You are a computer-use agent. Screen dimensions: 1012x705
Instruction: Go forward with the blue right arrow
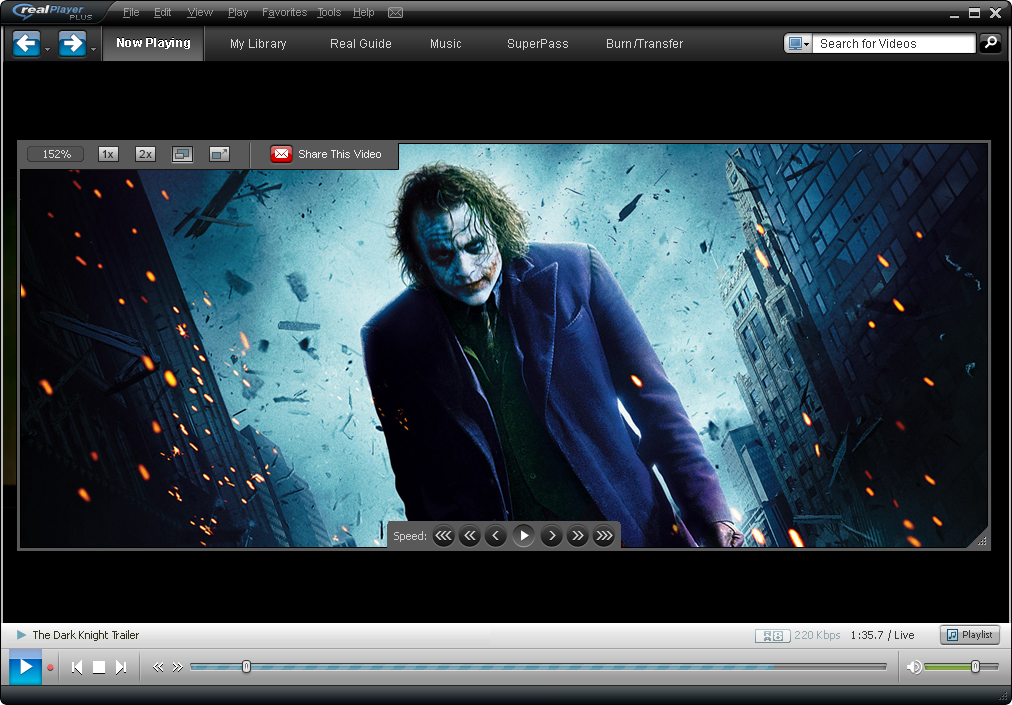[72, 44]
